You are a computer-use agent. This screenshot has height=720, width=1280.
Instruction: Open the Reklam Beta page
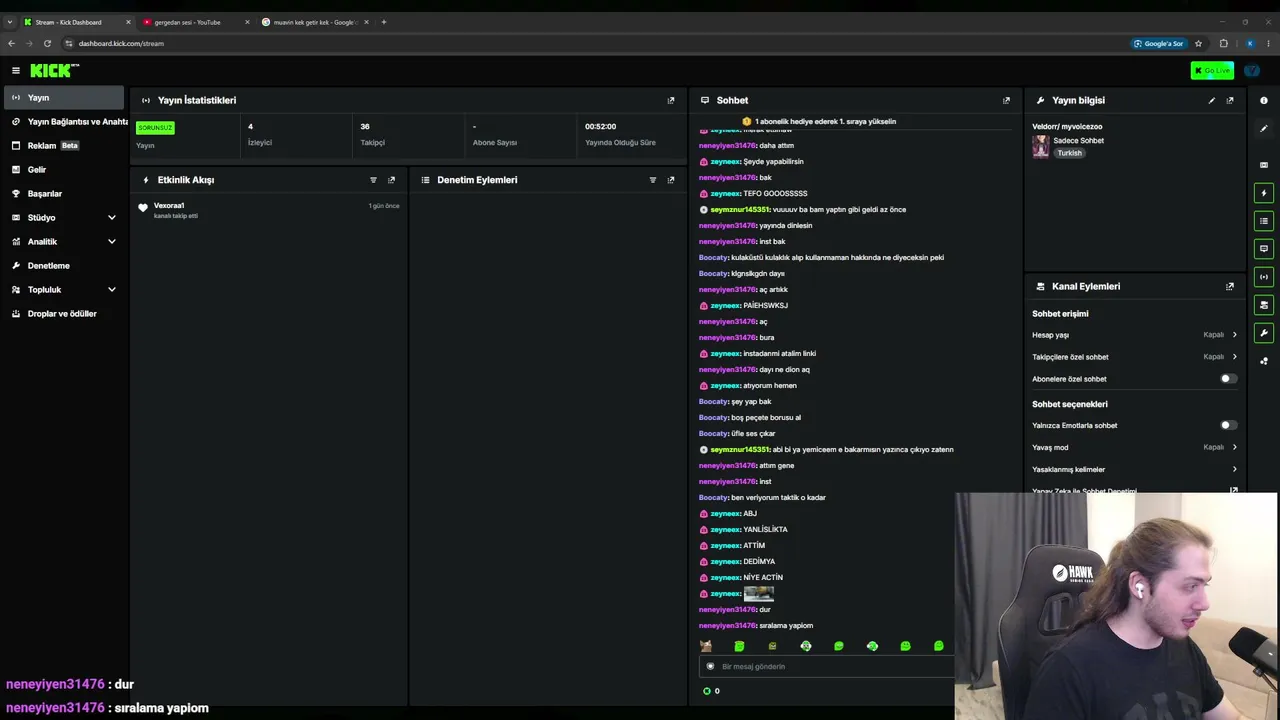(x=64, y=145)
